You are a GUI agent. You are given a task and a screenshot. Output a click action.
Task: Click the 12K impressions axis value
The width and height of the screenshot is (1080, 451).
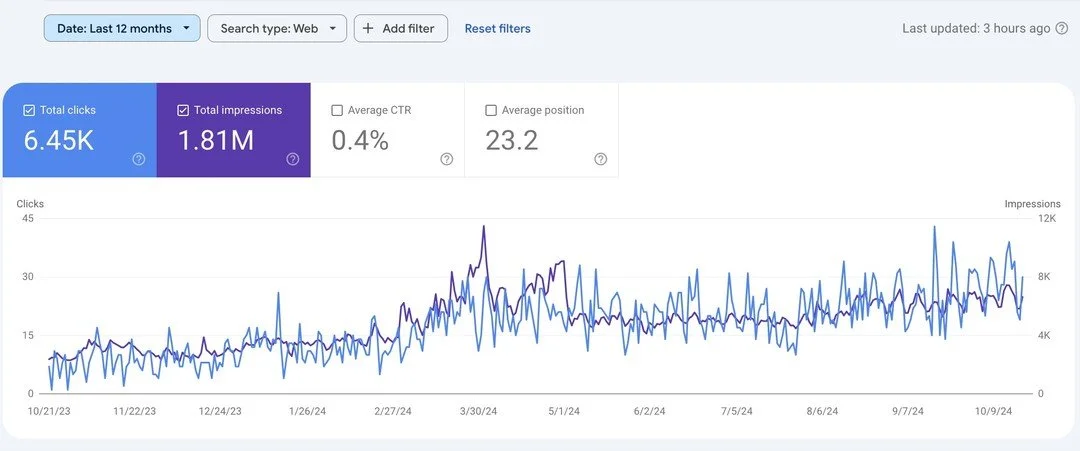coord(1047,218)
